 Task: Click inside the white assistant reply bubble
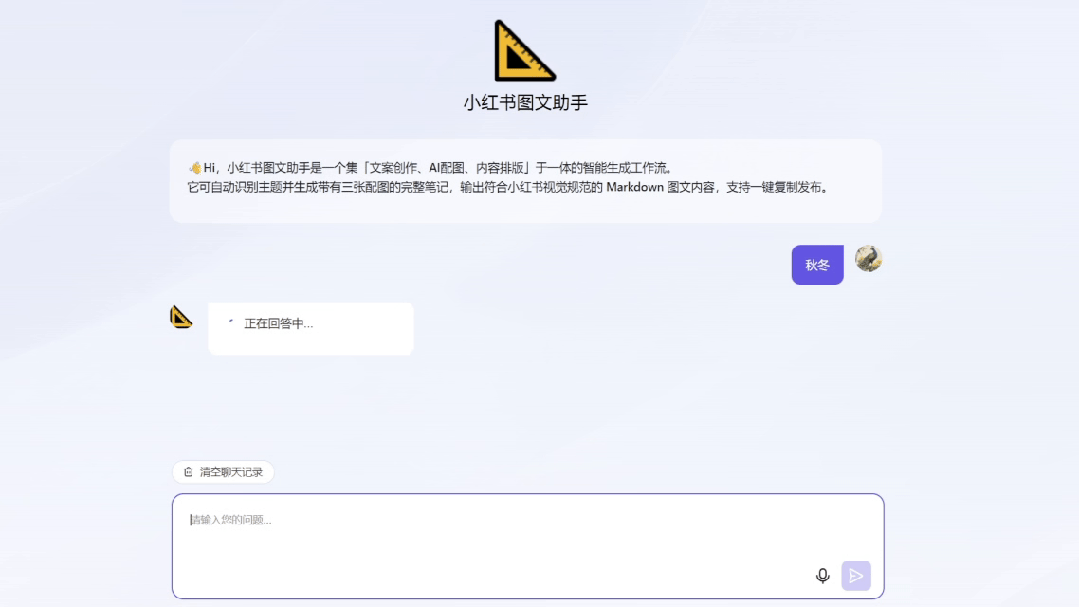click(310, 328)
